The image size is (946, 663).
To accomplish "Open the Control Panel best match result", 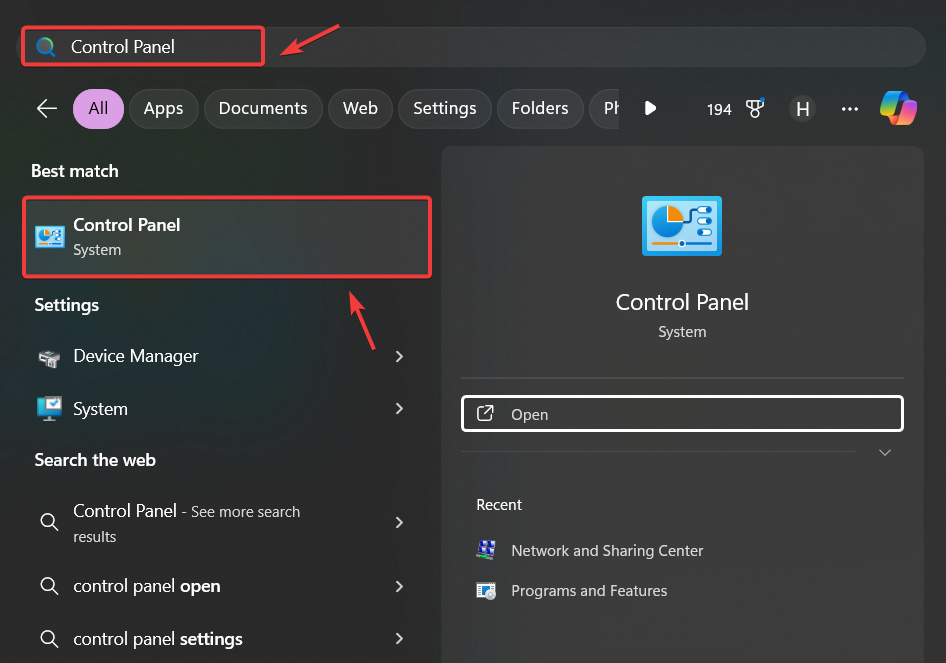I will pyautogui.click(x=227, y=236).
